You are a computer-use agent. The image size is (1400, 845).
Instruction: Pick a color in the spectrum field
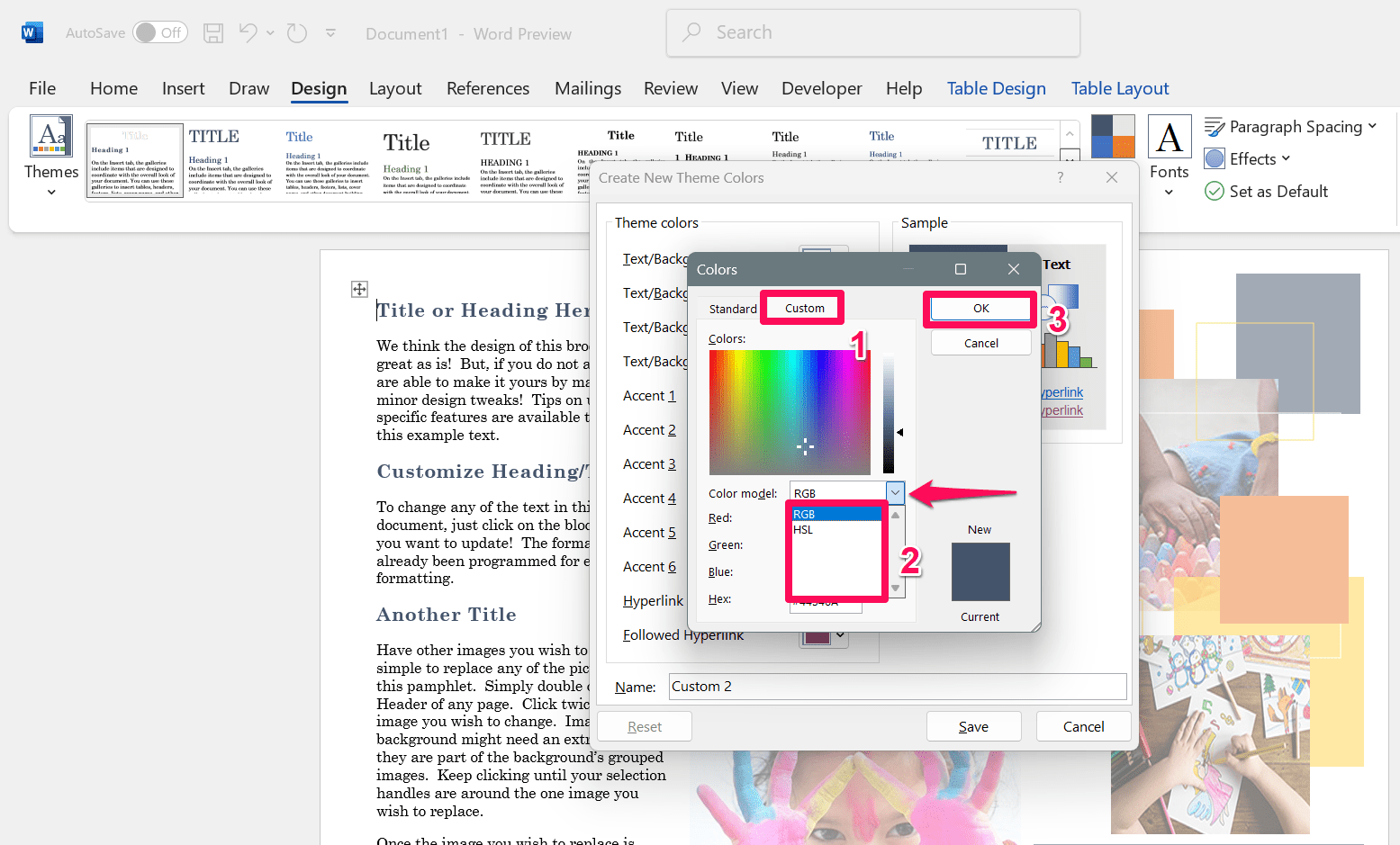point(790,412)
